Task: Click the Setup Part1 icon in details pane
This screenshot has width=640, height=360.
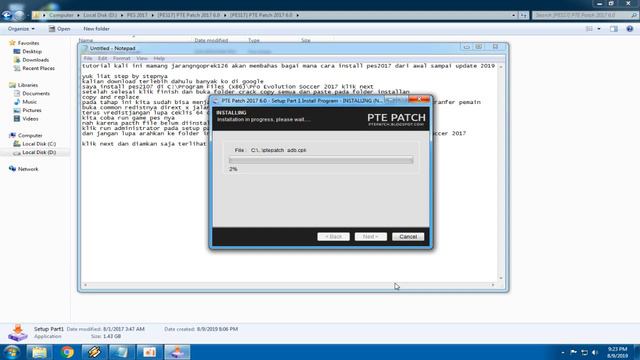Action: coord(18,333)
